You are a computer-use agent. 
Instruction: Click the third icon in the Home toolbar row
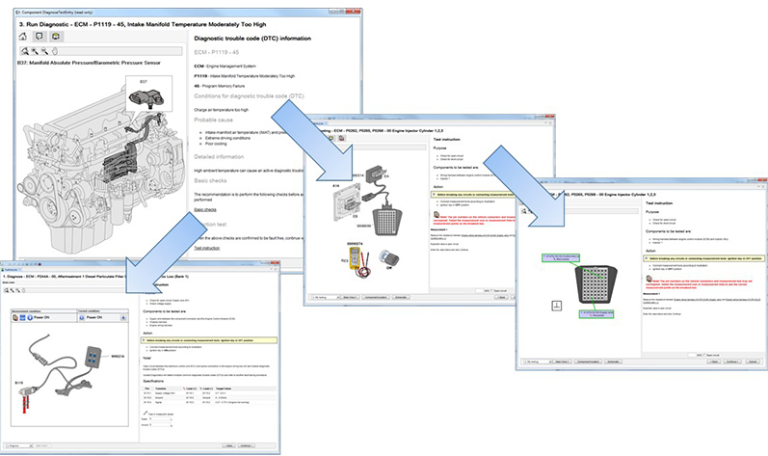tap(57, 36)
